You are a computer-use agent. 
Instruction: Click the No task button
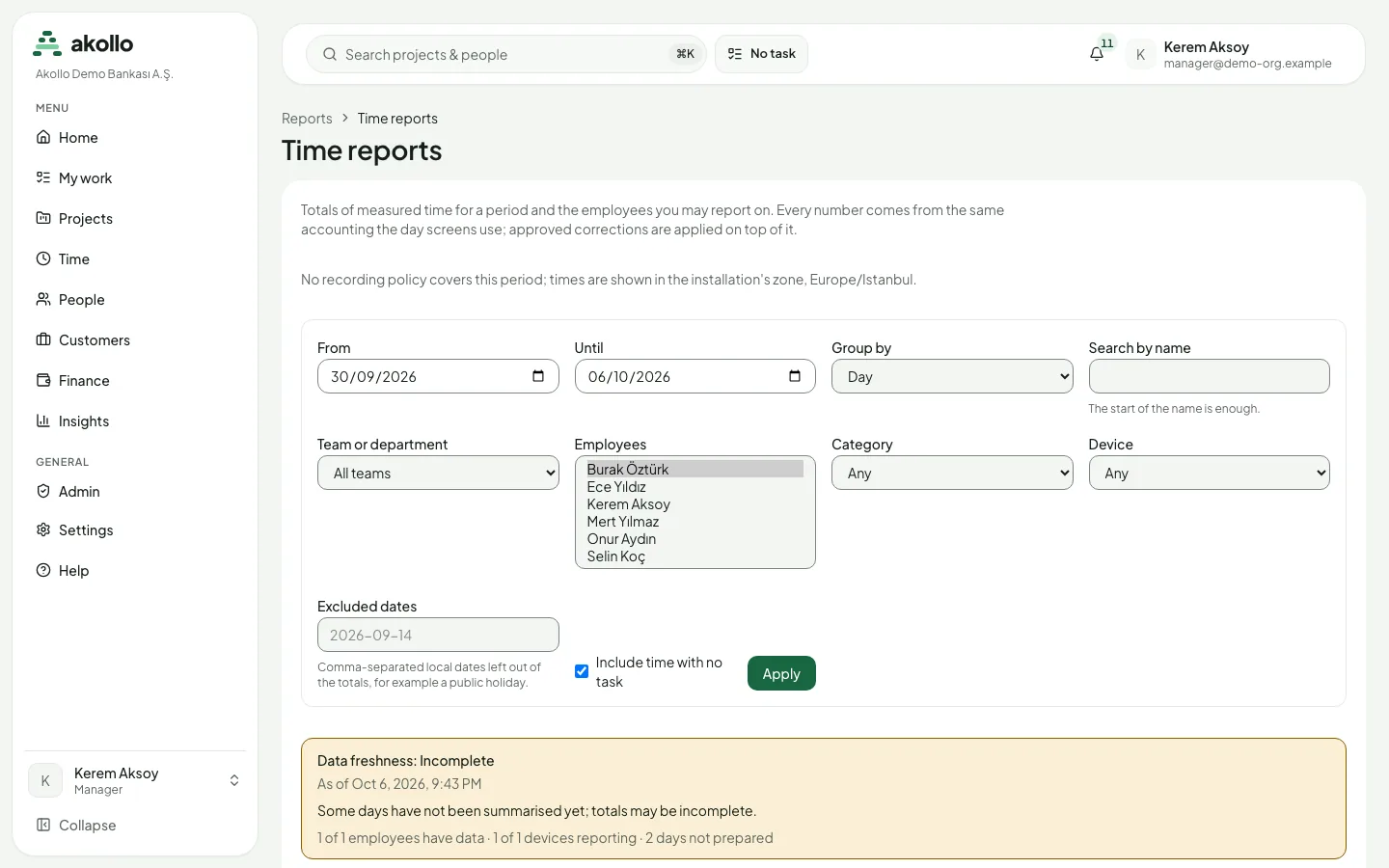tap(761, 54)
